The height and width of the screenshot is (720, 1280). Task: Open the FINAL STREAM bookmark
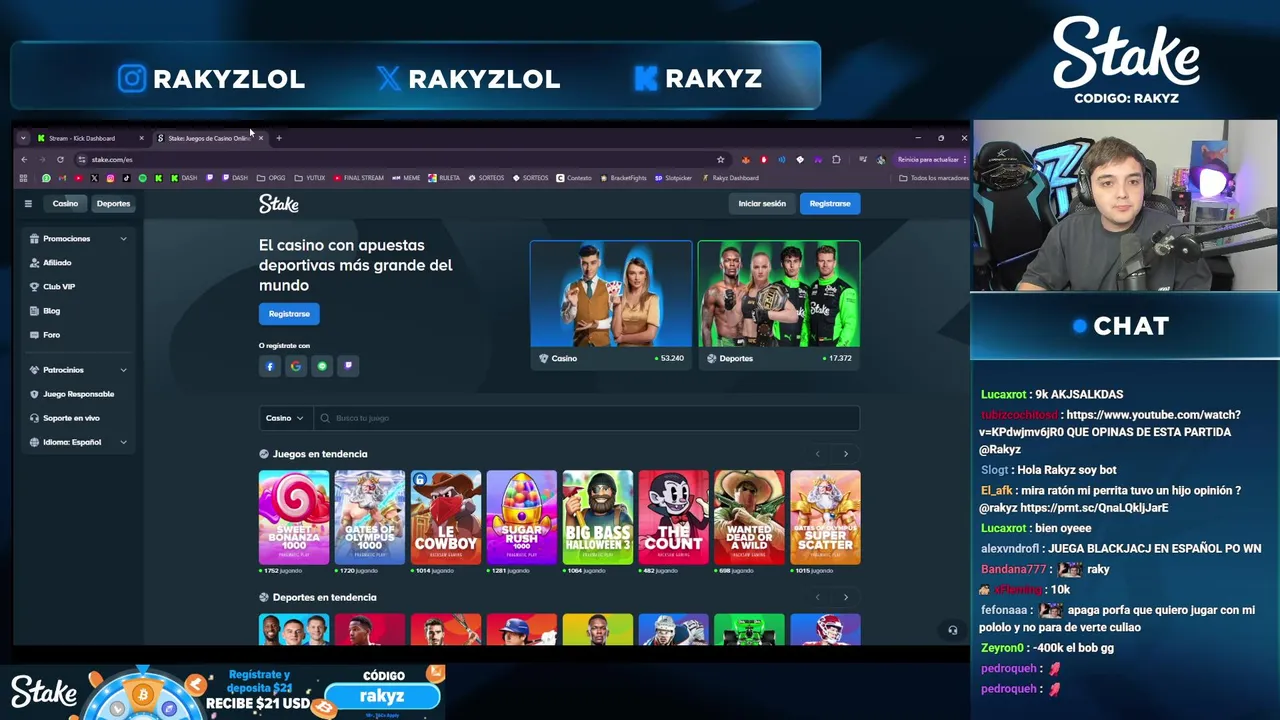click(358, 178)
